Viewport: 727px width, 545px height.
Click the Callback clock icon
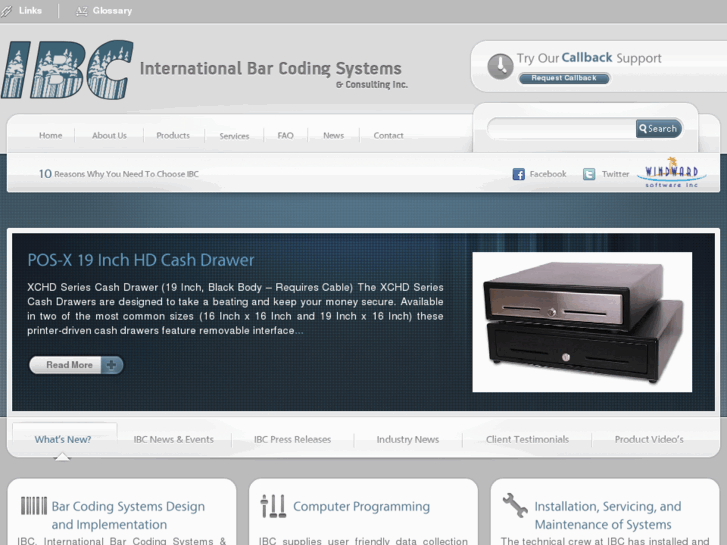(x=500, y=66)
